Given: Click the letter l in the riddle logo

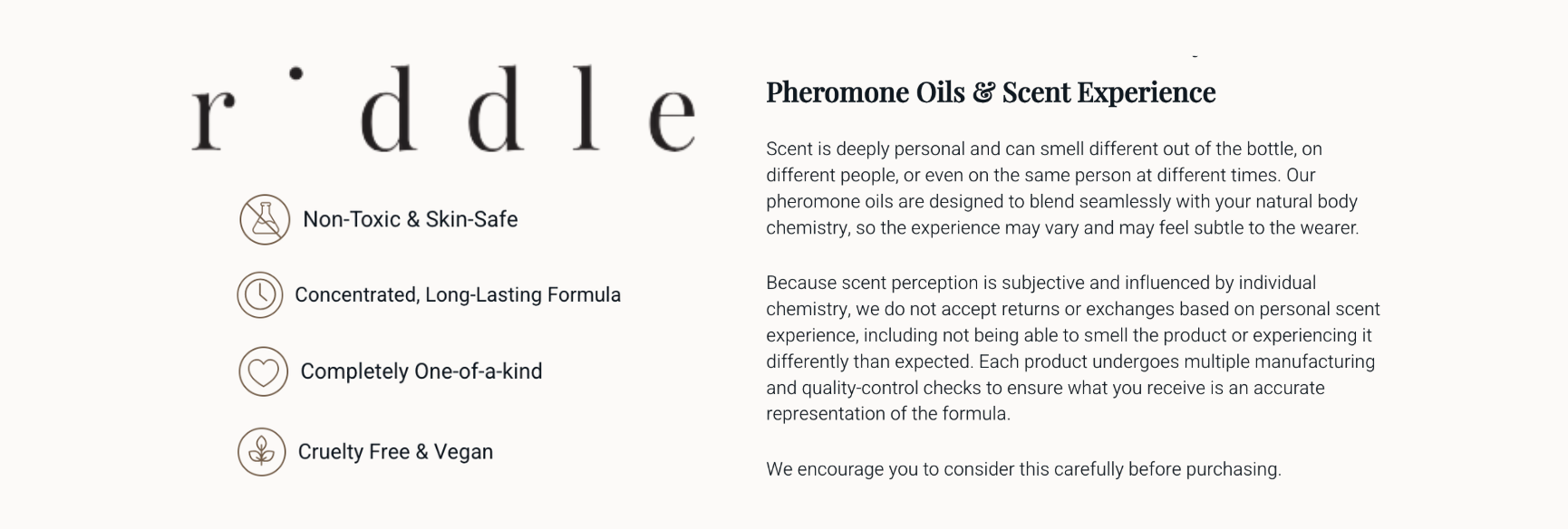Looking at the screenshot, I should tap(586, 108).
